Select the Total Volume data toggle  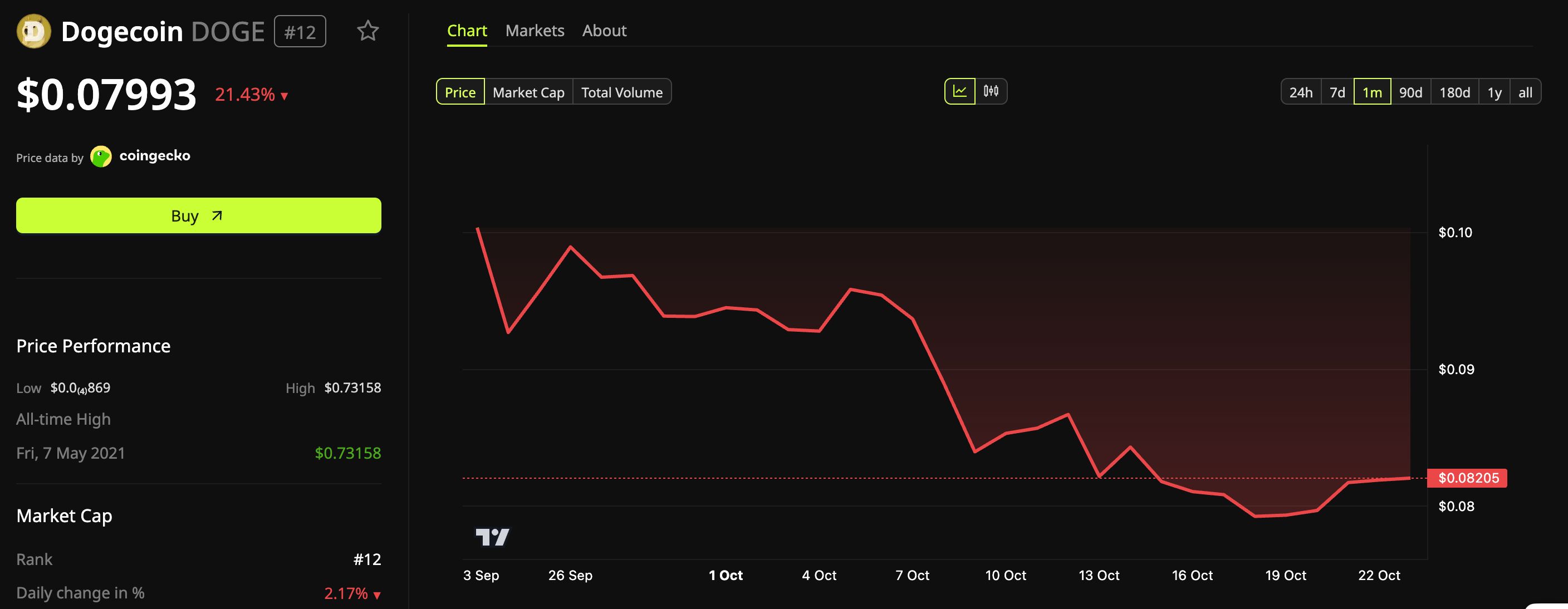[621, 92]
